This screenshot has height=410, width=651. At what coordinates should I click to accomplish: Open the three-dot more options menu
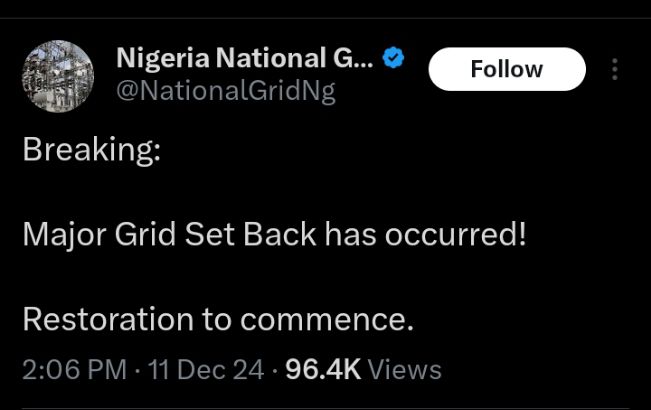(x=614, y=69)
